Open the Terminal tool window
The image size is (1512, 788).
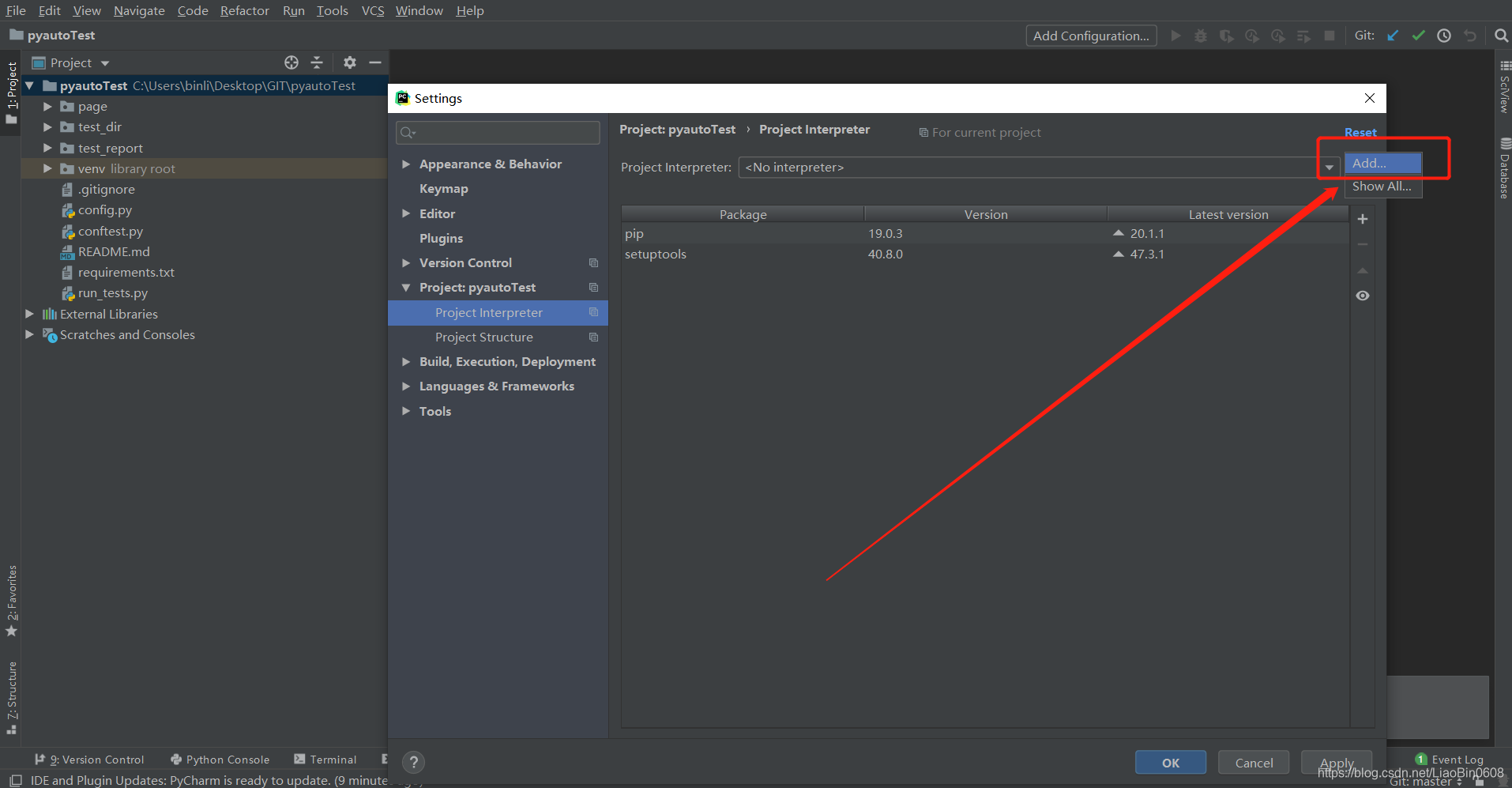coord(325,760)
